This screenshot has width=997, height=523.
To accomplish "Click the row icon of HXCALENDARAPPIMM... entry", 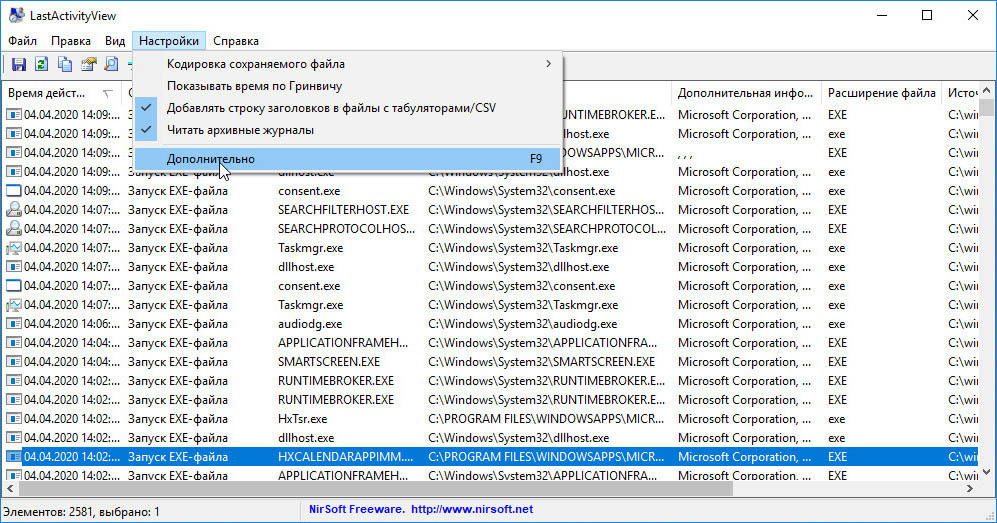I will 13,457.
